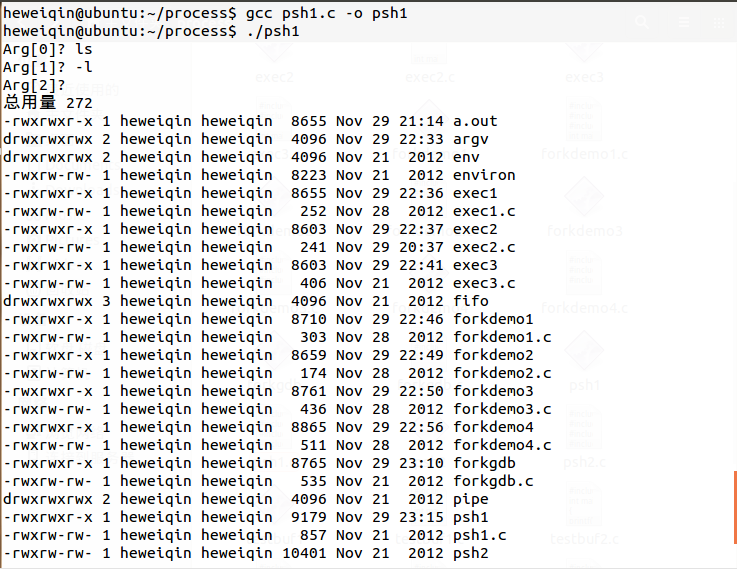Click the 'forkdemo4.c' file name in the listing
The height and width of the screenshot is (569, 737).
[502, 445]
